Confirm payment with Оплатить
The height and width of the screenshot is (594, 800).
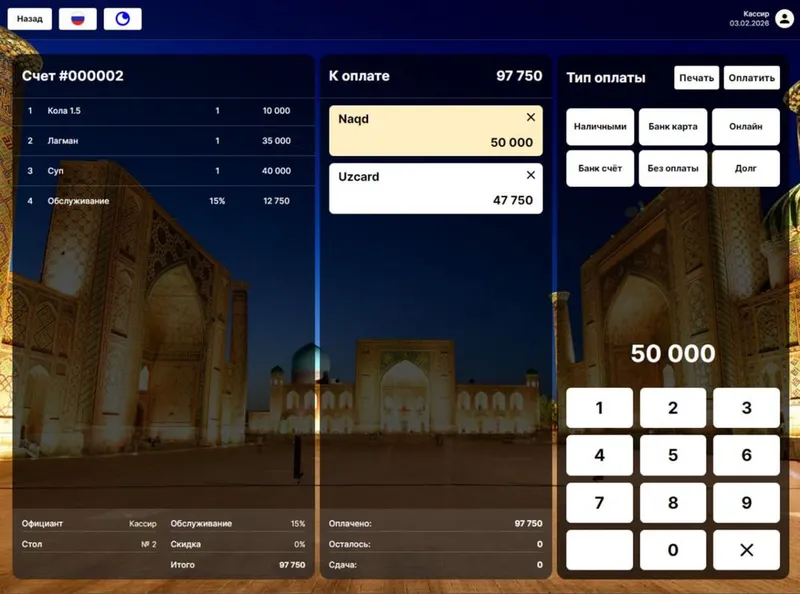pos(752,78)
